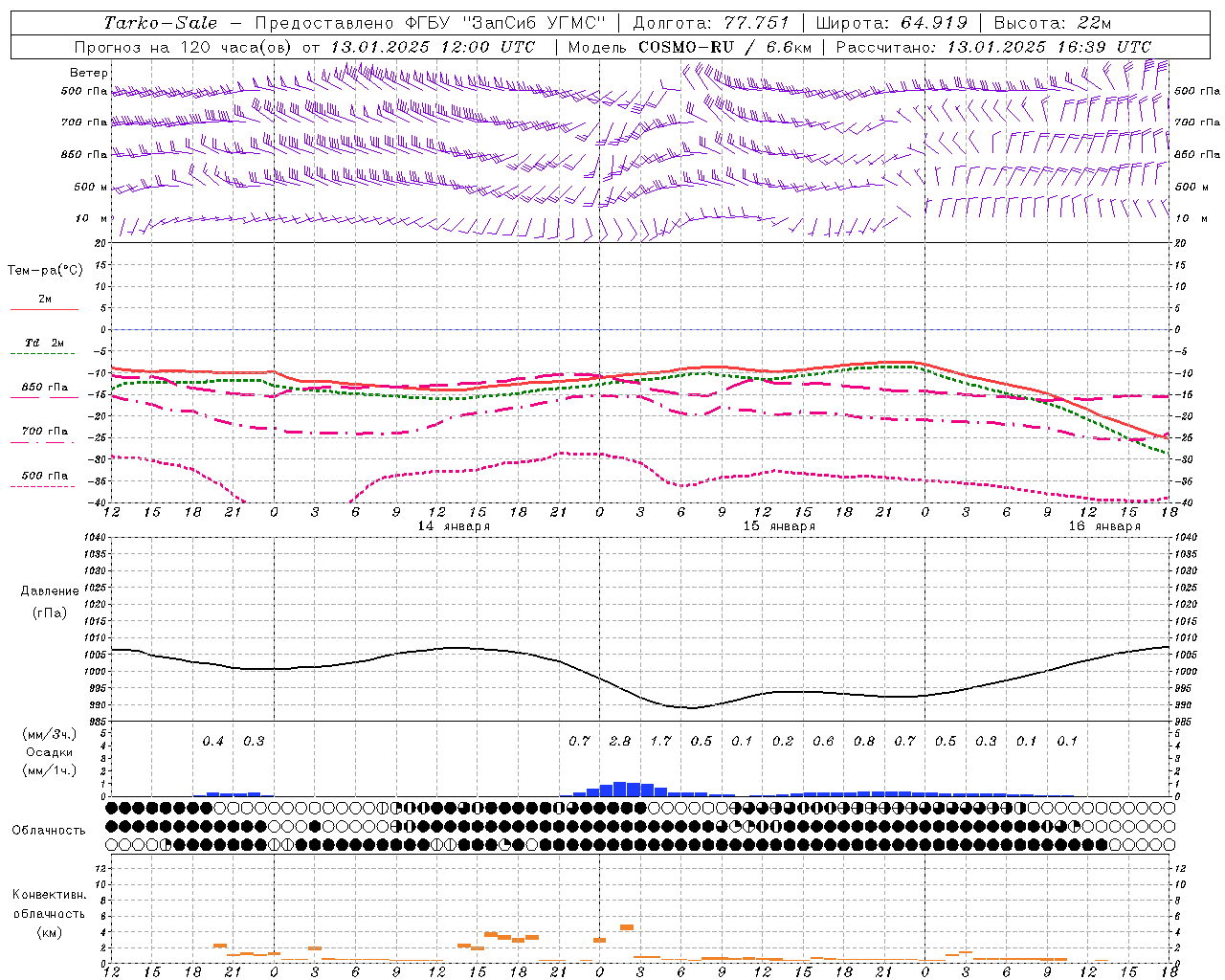Click the 0.4 precipitation value
Image resolution: width=1225 pixels, height=980 pixels.
[212, 741]
